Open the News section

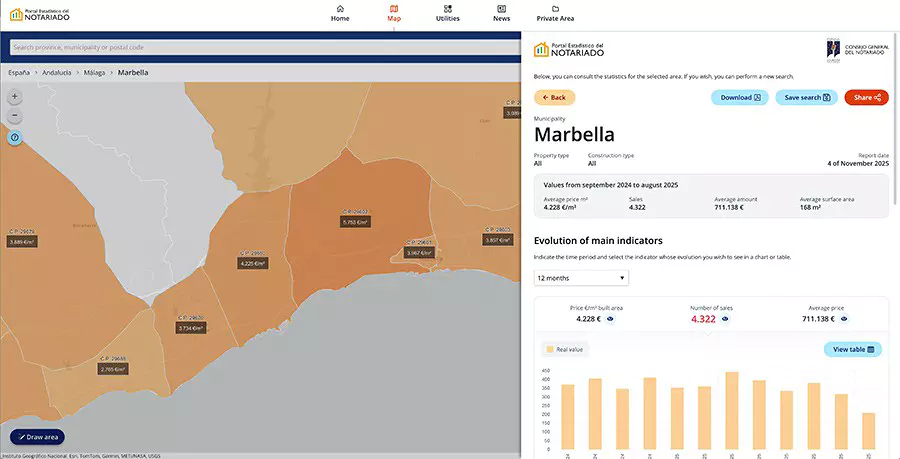point(501,13)
